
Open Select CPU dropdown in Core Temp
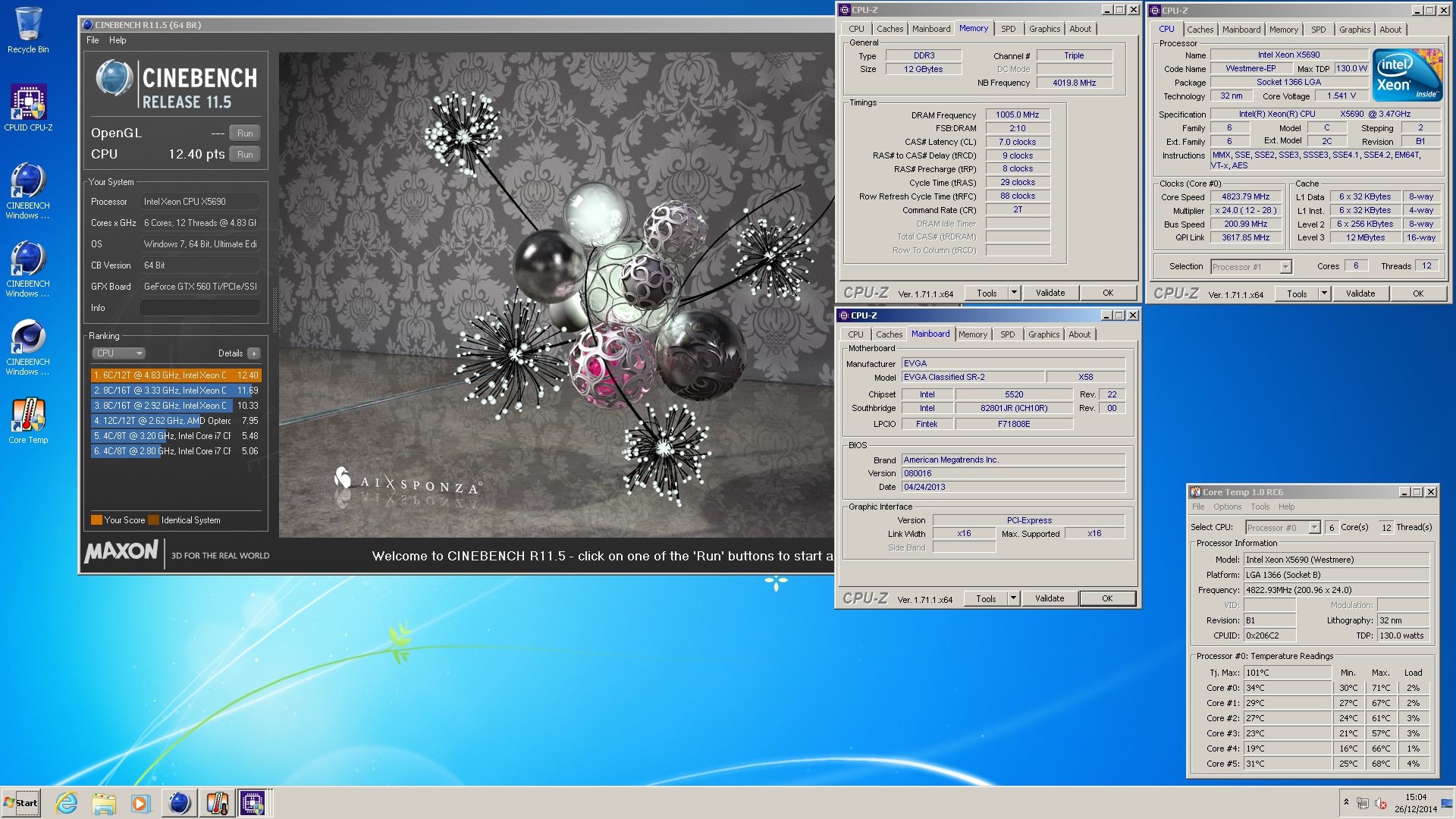pyautogui.click(x=1283, y=528)
